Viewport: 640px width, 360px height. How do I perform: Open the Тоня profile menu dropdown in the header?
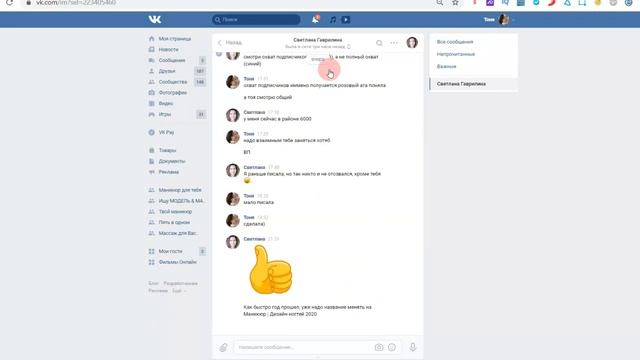[x=499, y=19]
